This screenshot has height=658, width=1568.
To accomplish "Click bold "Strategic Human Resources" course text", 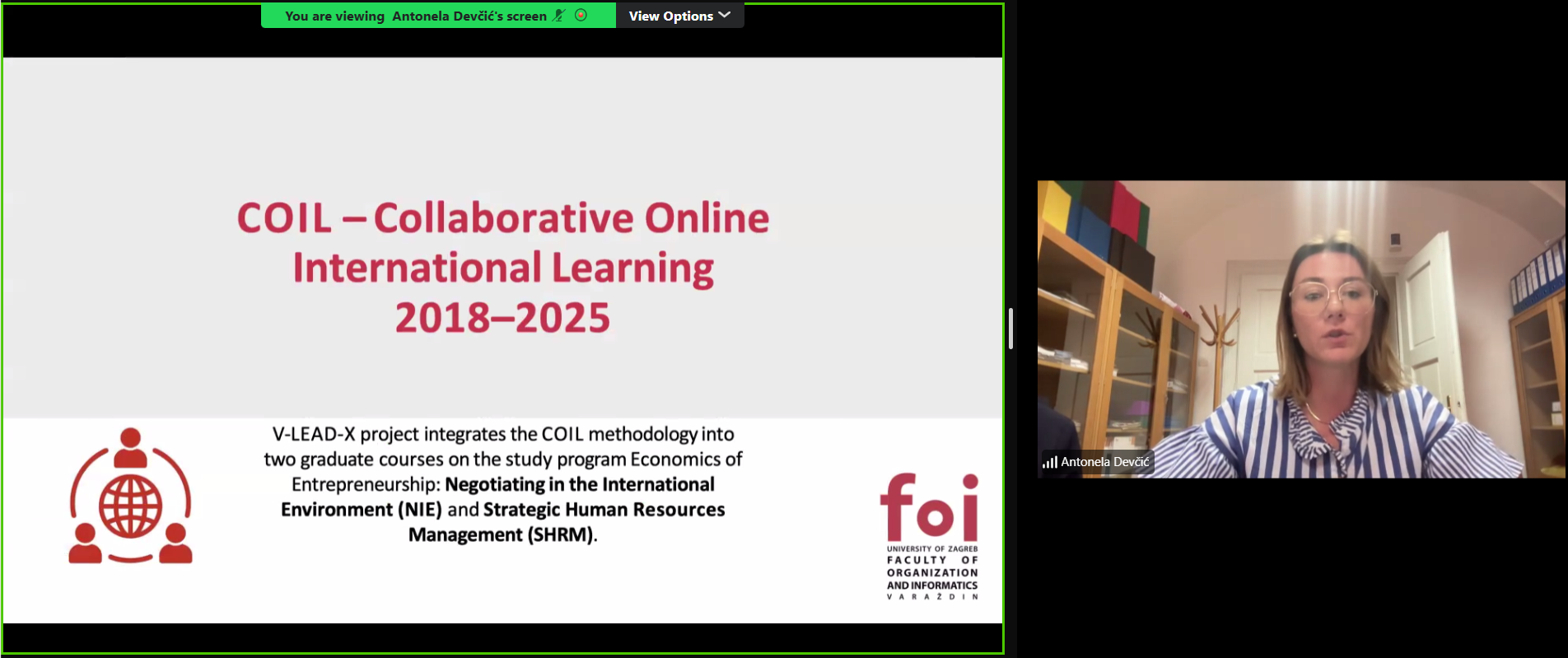I will coord(604,510).
